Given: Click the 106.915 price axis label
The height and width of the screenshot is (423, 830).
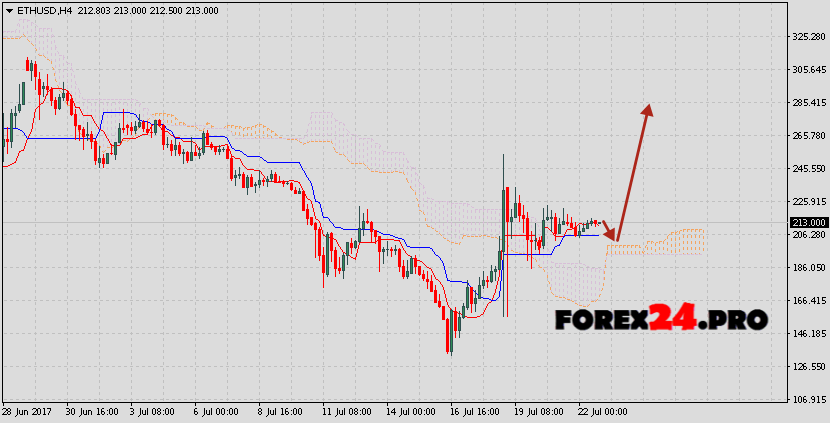Looking at the screenshot, I should [x=808, y=400].
